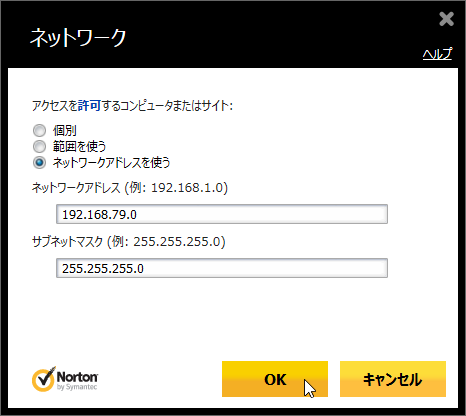Click the 範囲を使う label text

coord(79,146)
